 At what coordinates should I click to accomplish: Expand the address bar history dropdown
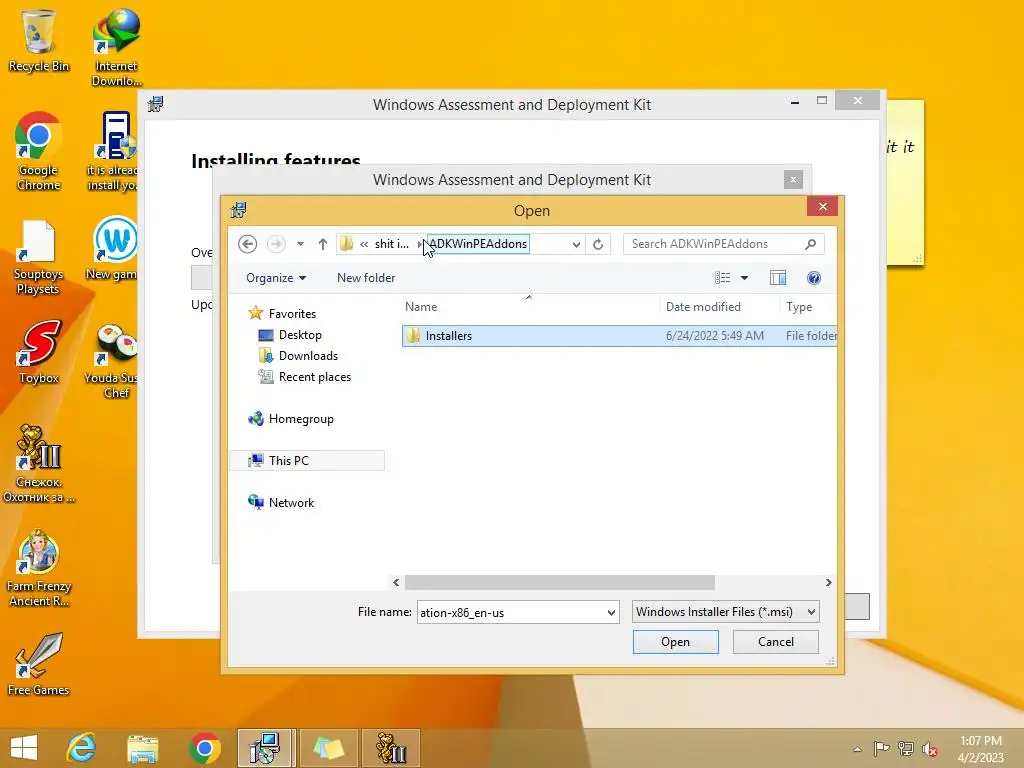click(576, 244)
